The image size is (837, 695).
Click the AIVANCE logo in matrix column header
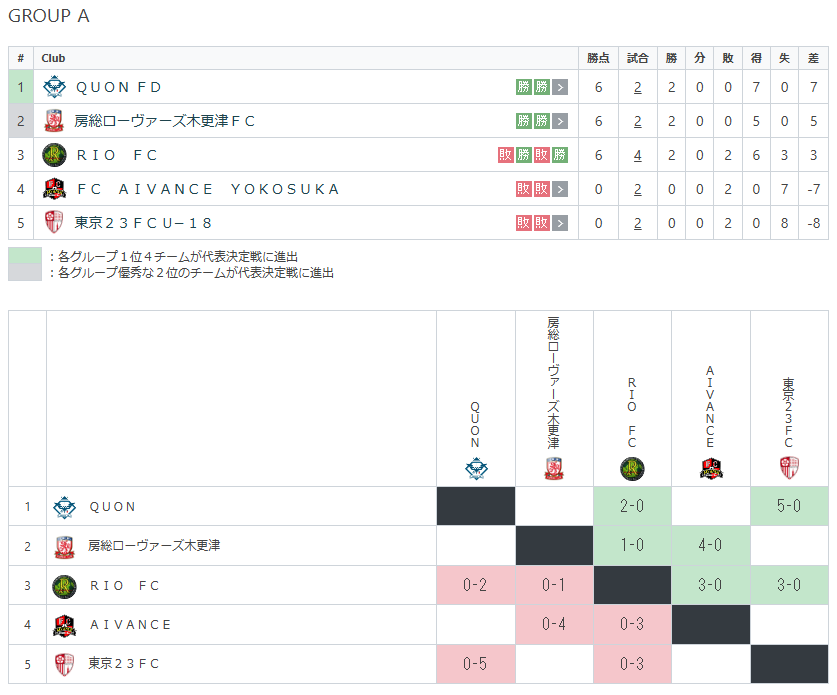point(711,468)
